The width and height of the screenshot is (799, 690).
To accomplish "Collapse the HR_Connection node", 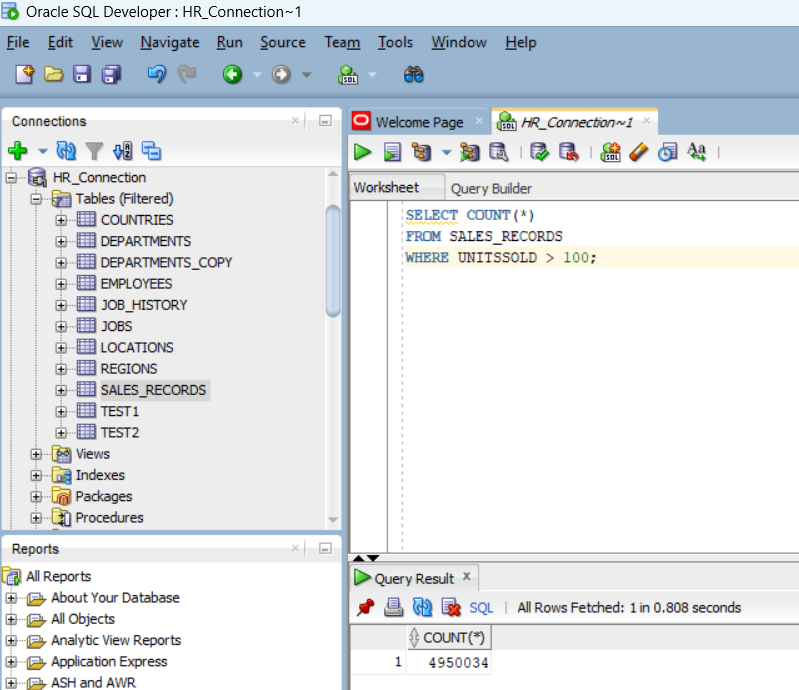I will coord(11,178).
